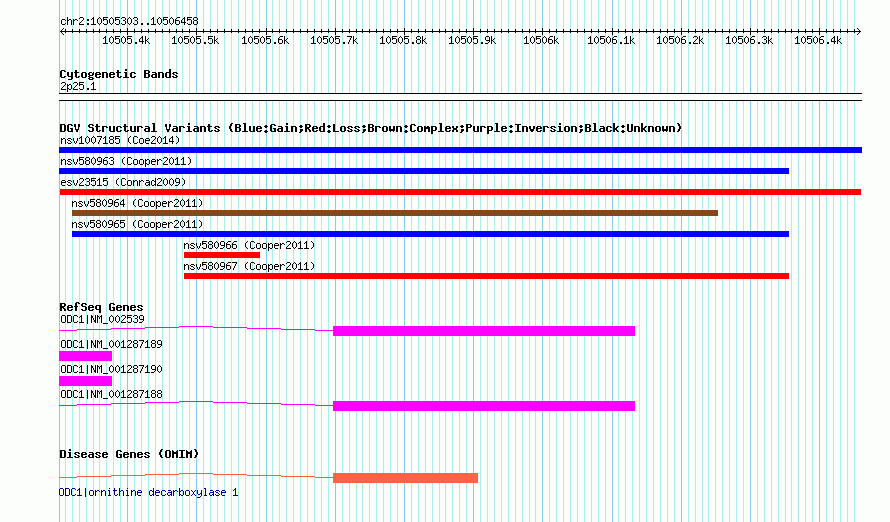Screen dimensions: 890x522
Task: Click the chr2:10505303..10506458 coordinates label
Action: 129,21
